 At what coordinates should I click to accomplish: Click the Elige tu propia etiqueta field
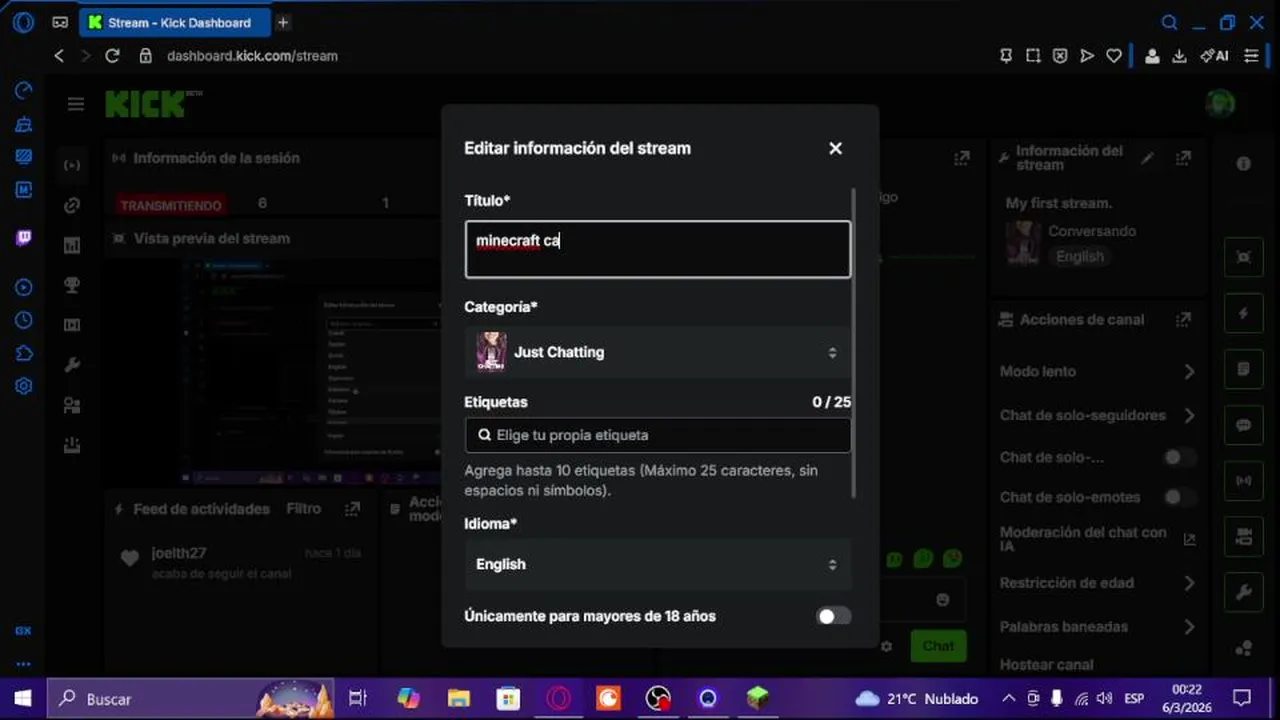(x=658, y=435)
